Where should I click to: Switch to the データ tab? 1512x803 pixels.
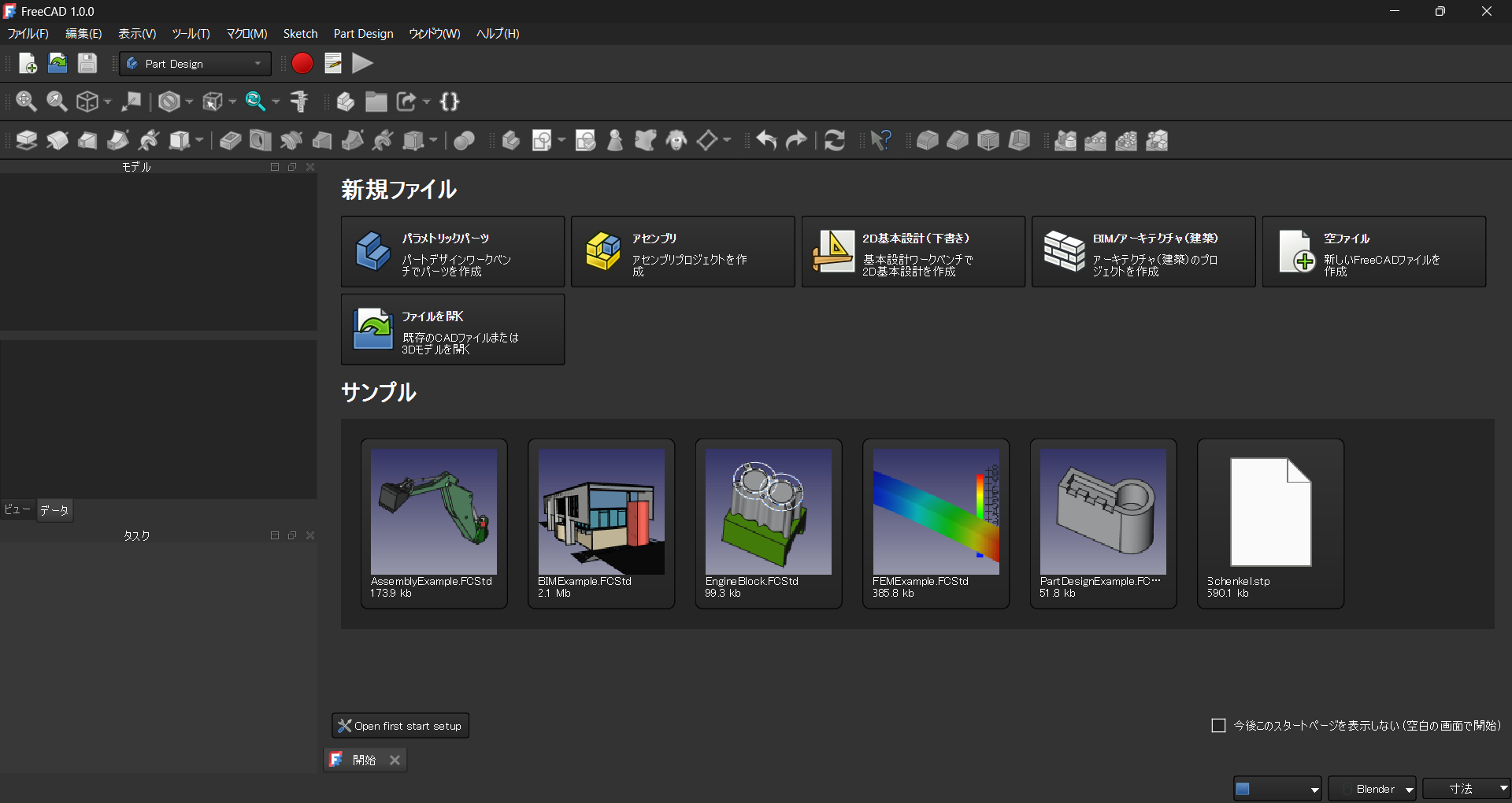tap(54, 510)
